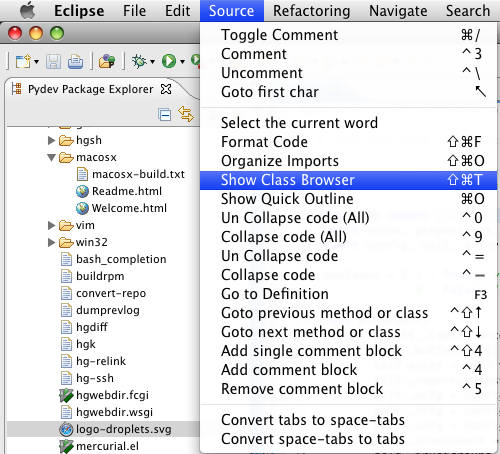Open the Search menu

click(468, 11)
